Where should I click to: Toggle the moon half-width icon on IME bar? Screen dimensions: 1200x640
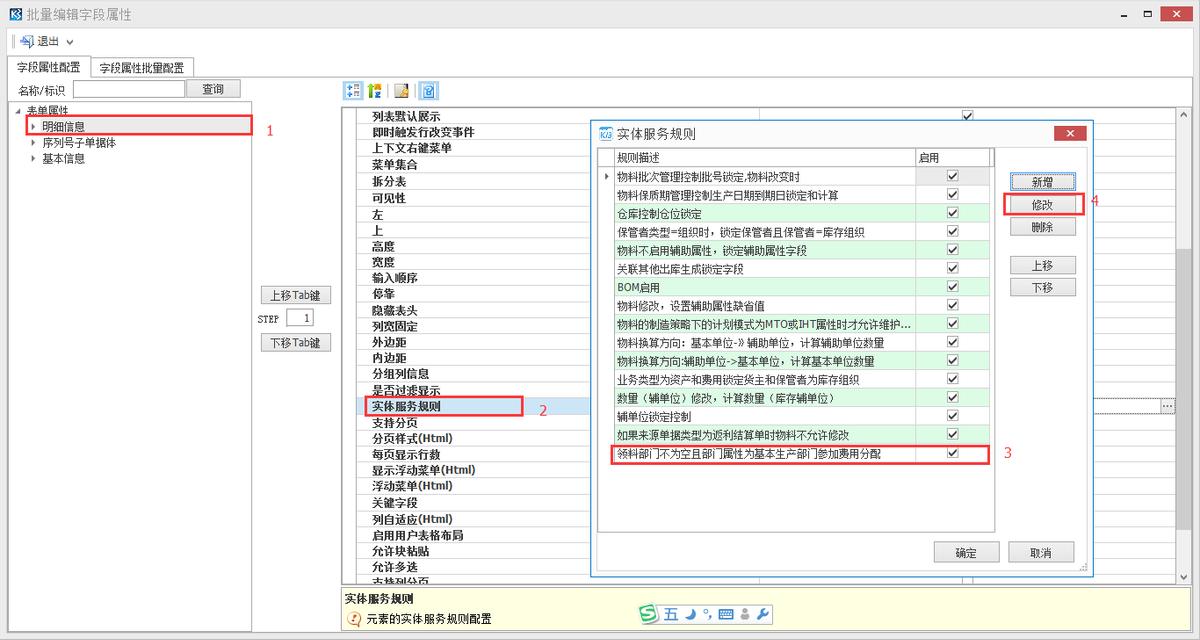[690, 613]
